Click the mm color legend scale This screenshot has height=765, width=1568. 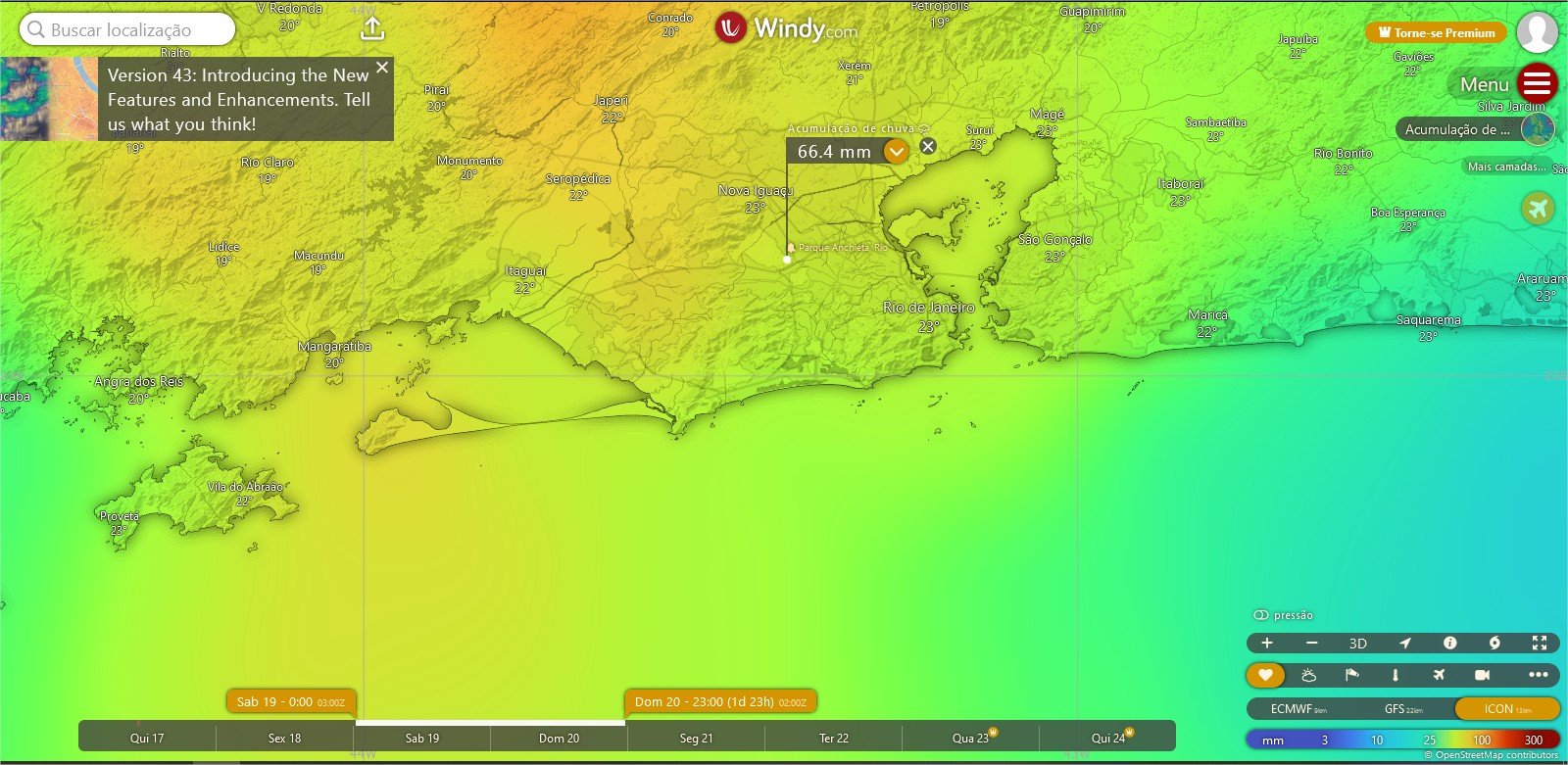coord(1402,740)
